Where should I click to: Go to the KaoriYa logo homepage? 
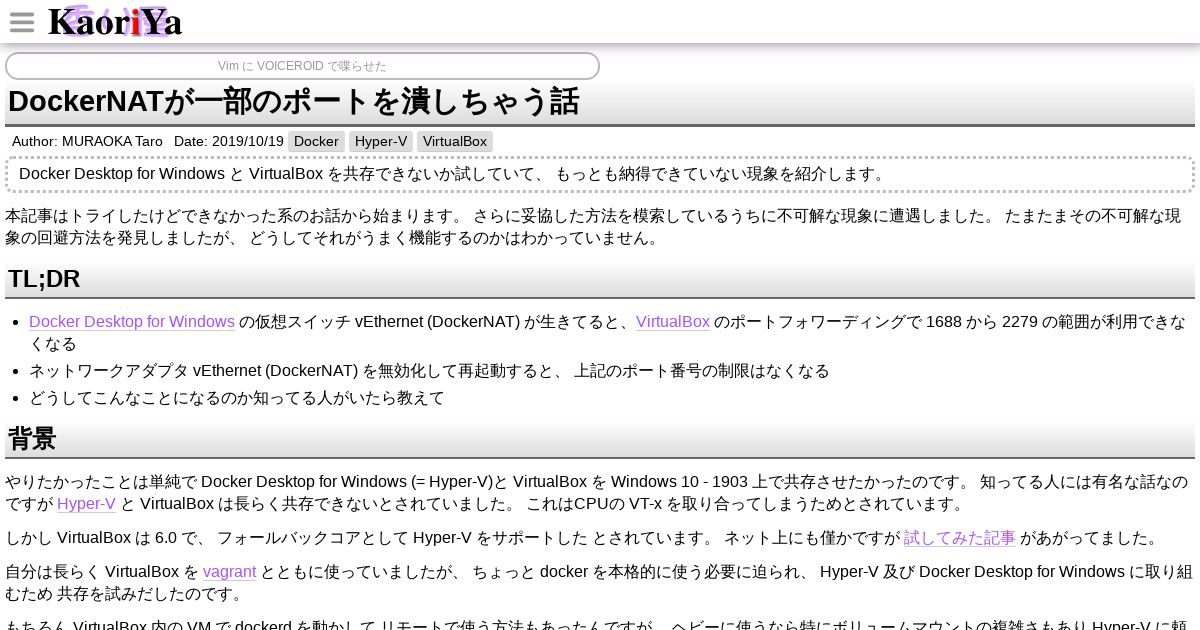tap(115, 21)
